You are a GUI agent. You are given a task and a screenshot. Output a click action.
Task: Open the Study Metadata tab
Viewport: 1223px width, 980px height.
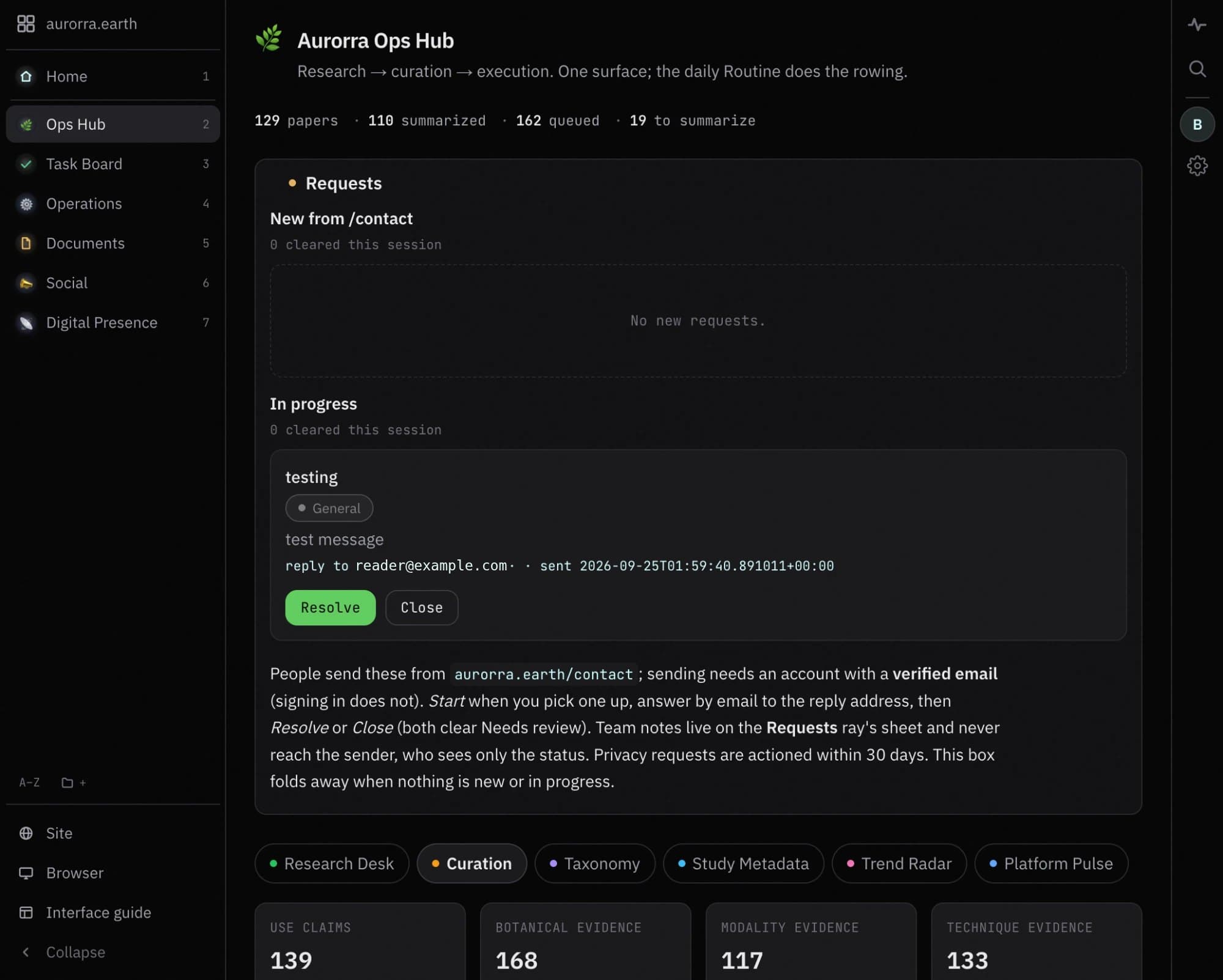[743, 864]
